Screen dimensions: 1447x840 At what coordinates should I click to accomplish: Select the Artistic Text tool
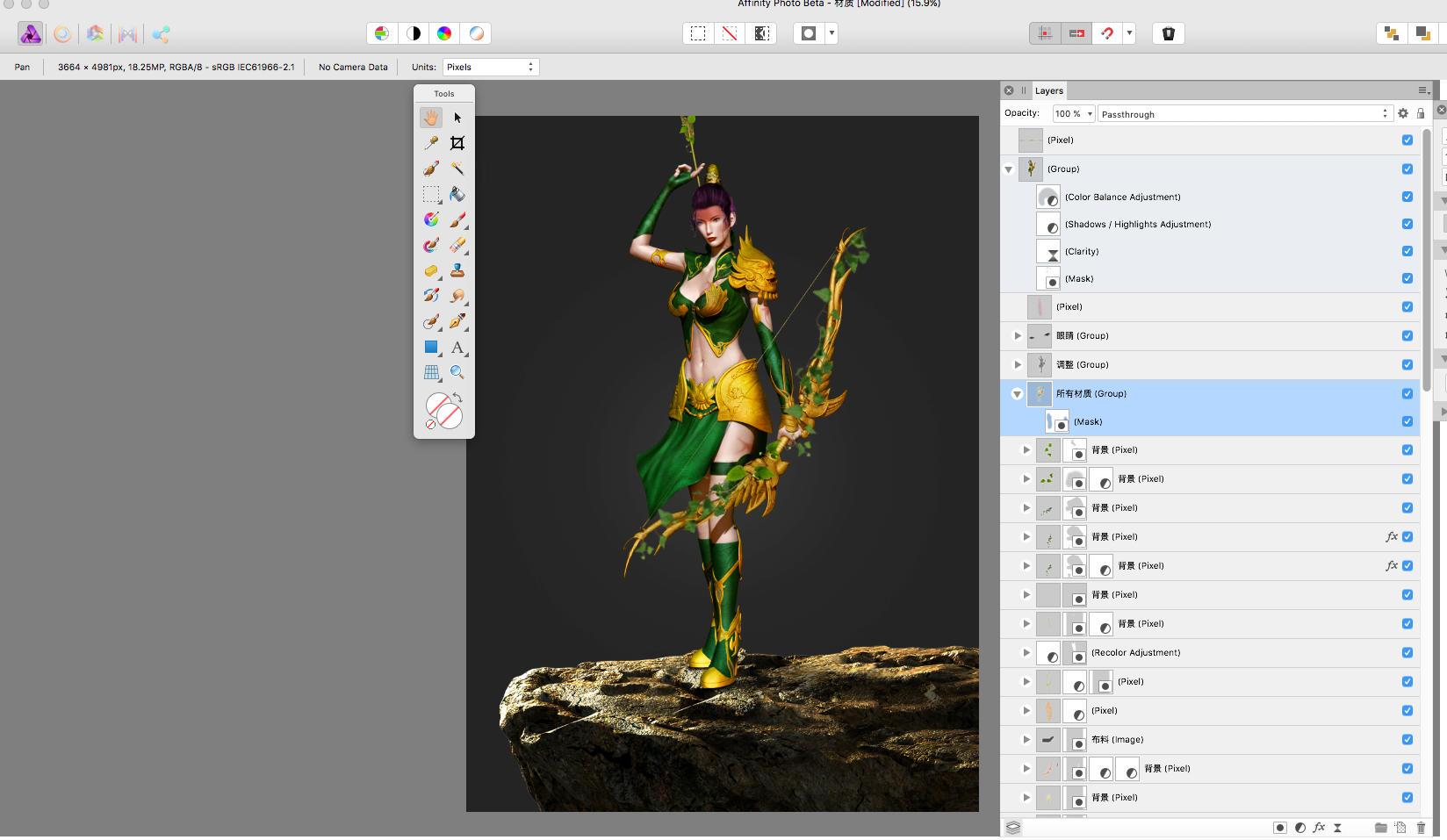coord(457,348)
